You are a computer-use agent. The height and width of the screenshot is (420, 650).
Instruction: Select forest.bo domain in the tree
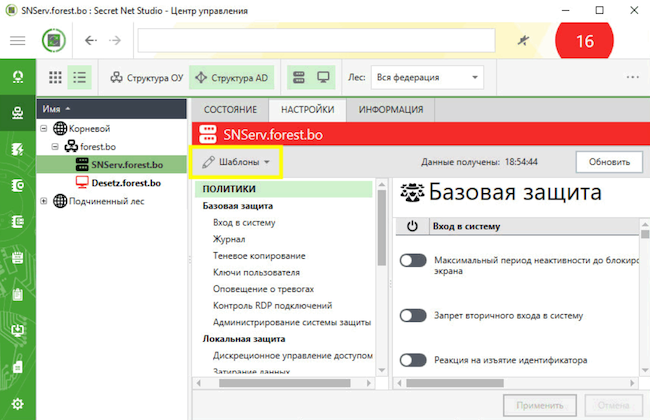pos(98,146)
